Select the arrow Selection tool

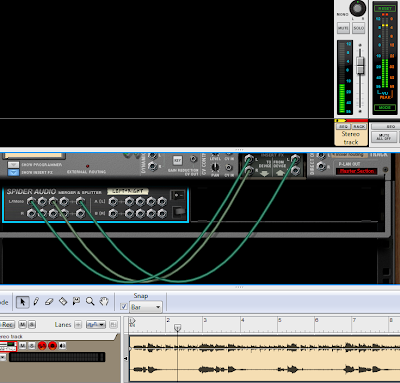click(x=22, y=302)
